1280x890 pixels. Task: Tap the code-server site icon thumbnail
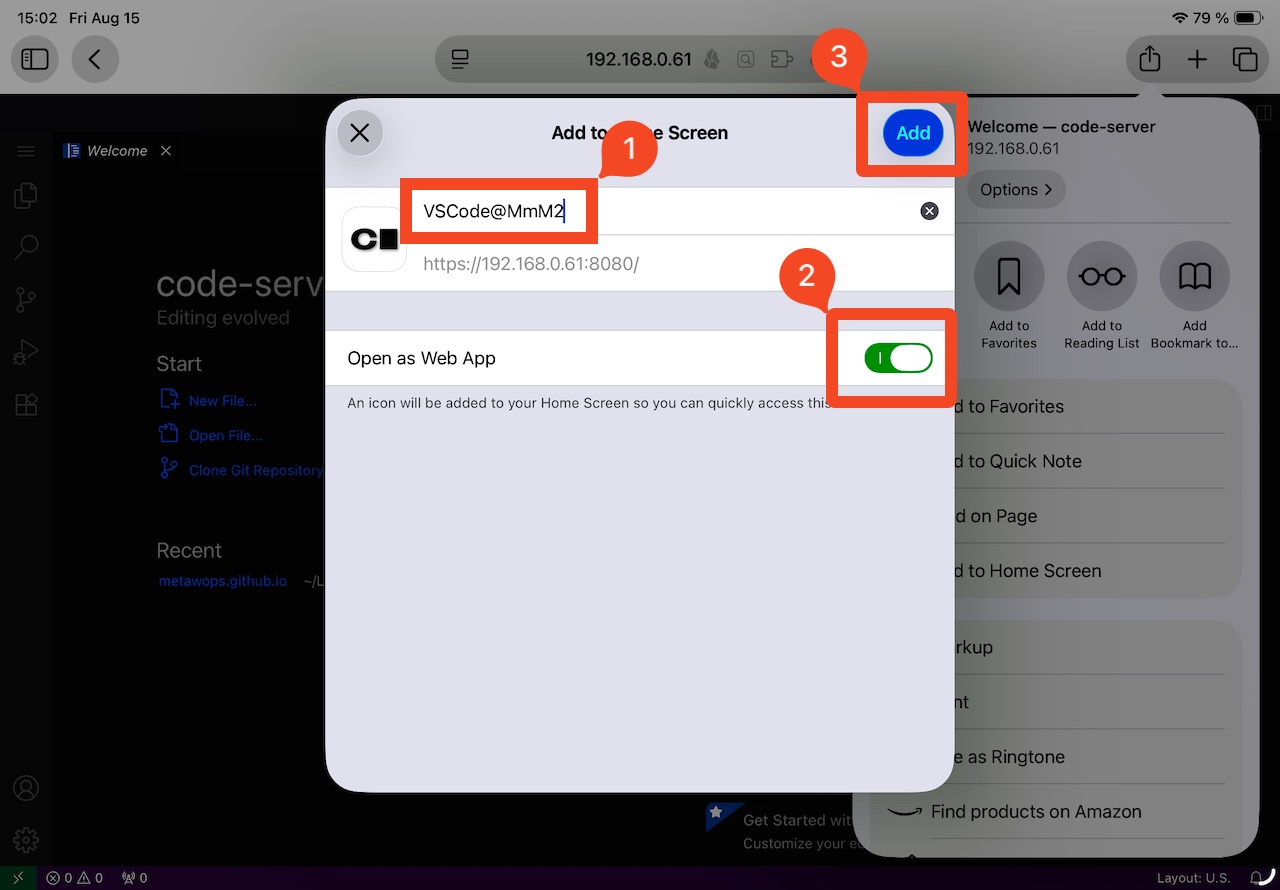tap(374, 239)
